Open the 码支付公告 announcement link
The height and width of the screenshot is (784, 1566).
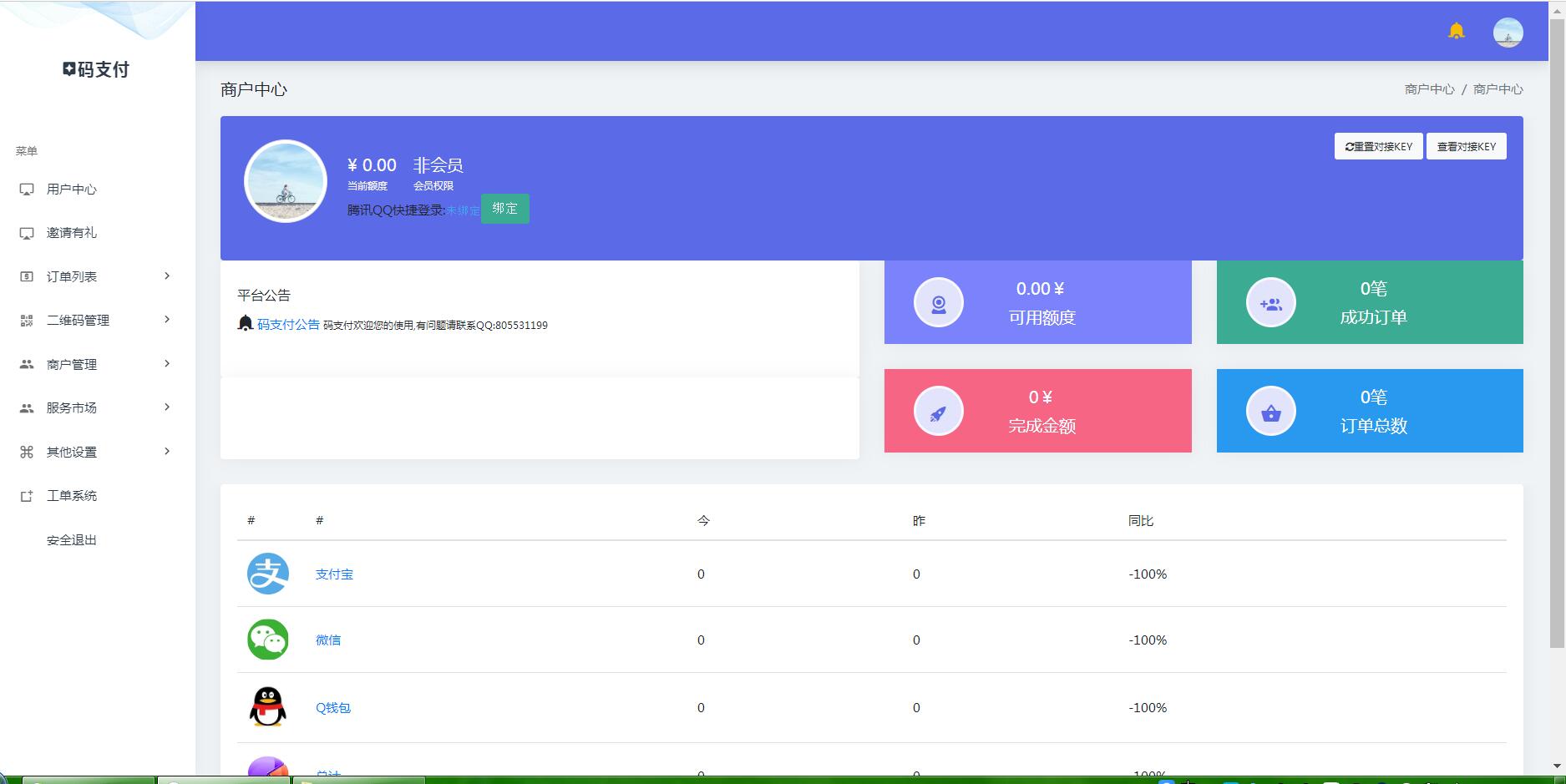(288, 325)
